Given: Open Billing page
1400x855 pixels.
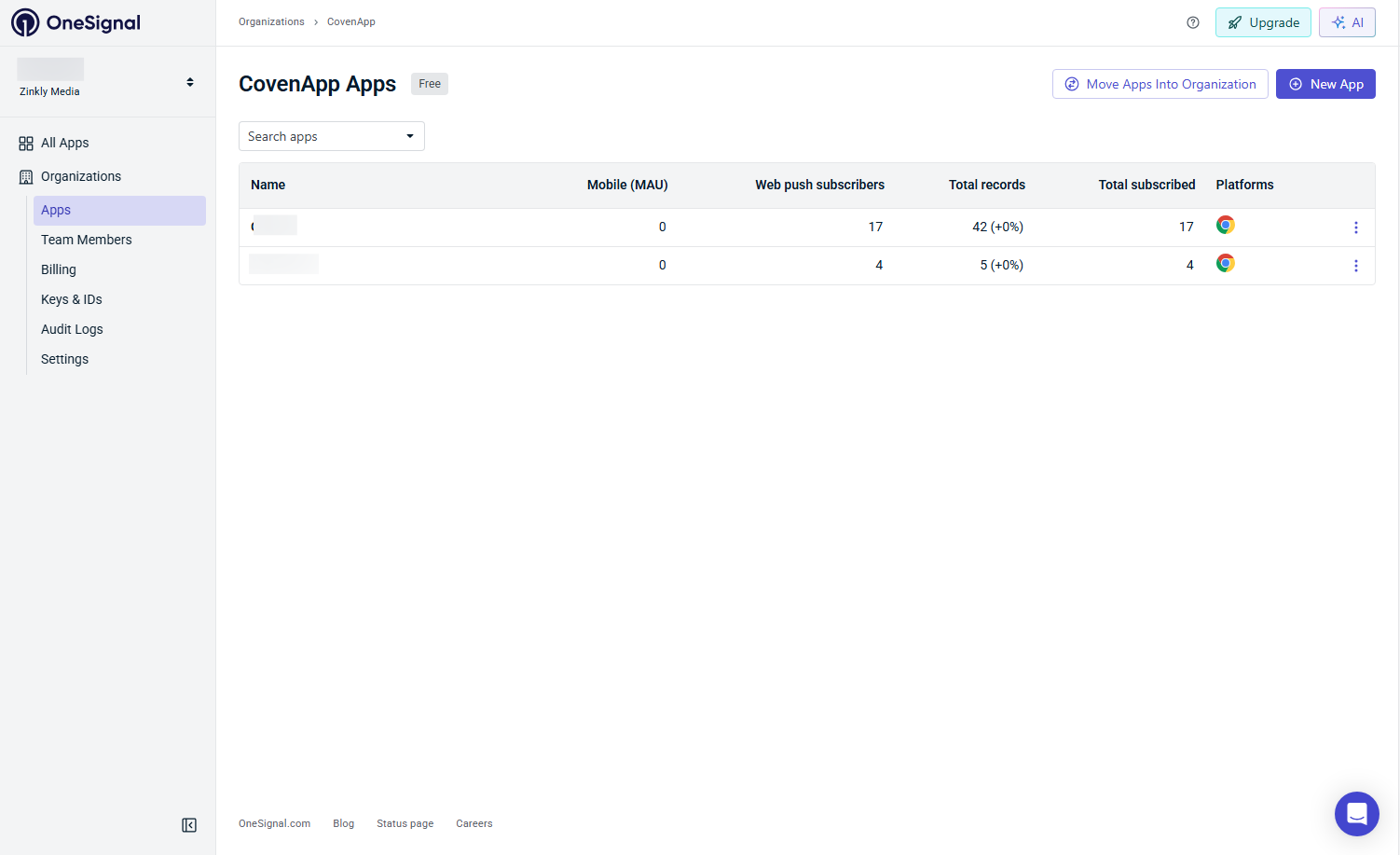Looking at the screenshot, I should click(x=58, y=269).
